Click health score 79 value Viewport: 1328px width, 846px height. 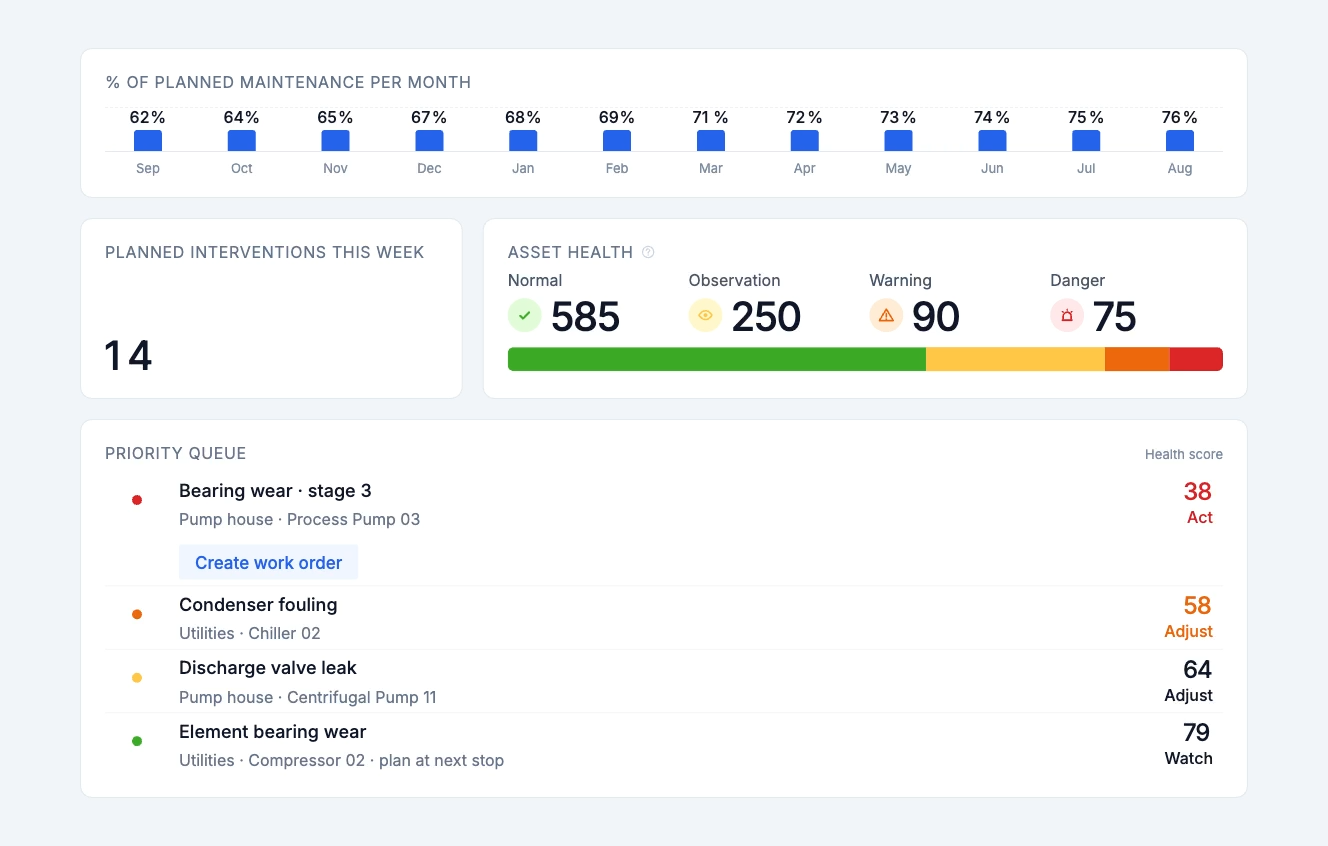click(x=1197, y=733)
